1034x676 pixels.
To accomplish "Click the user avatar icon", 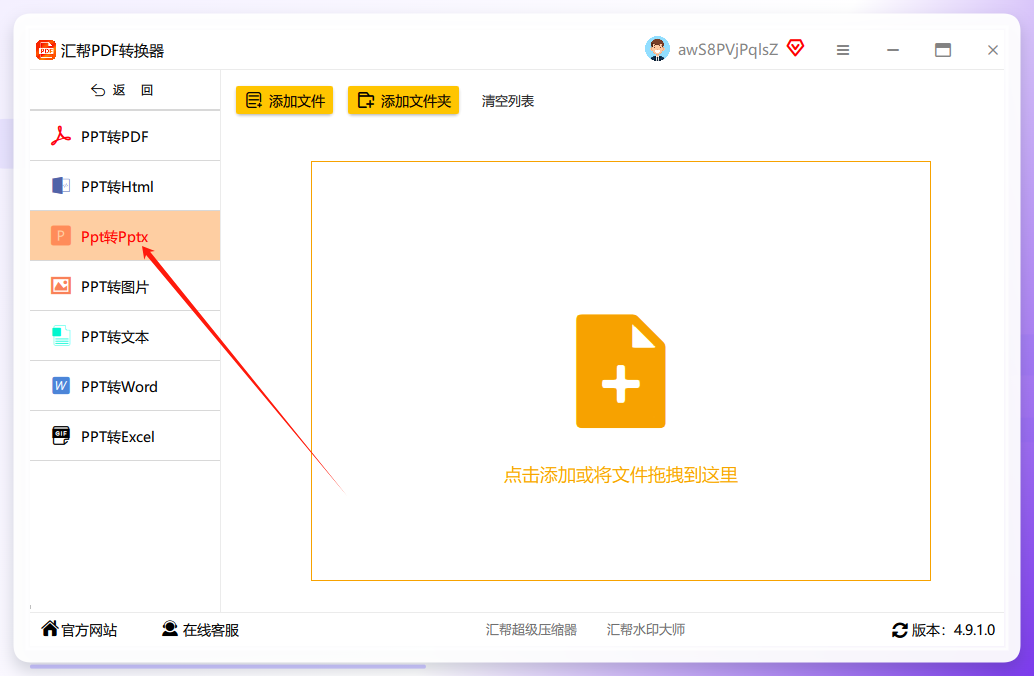I will pos(657,49).
